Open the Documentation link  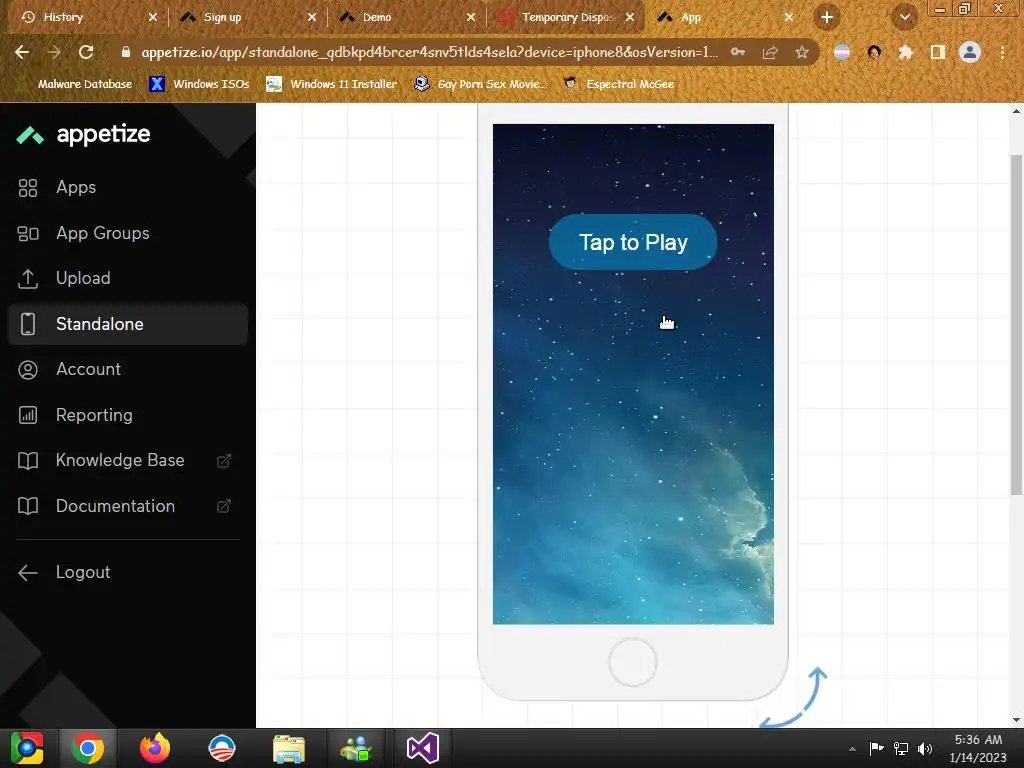pyautogui.click(x=128, y=506)
